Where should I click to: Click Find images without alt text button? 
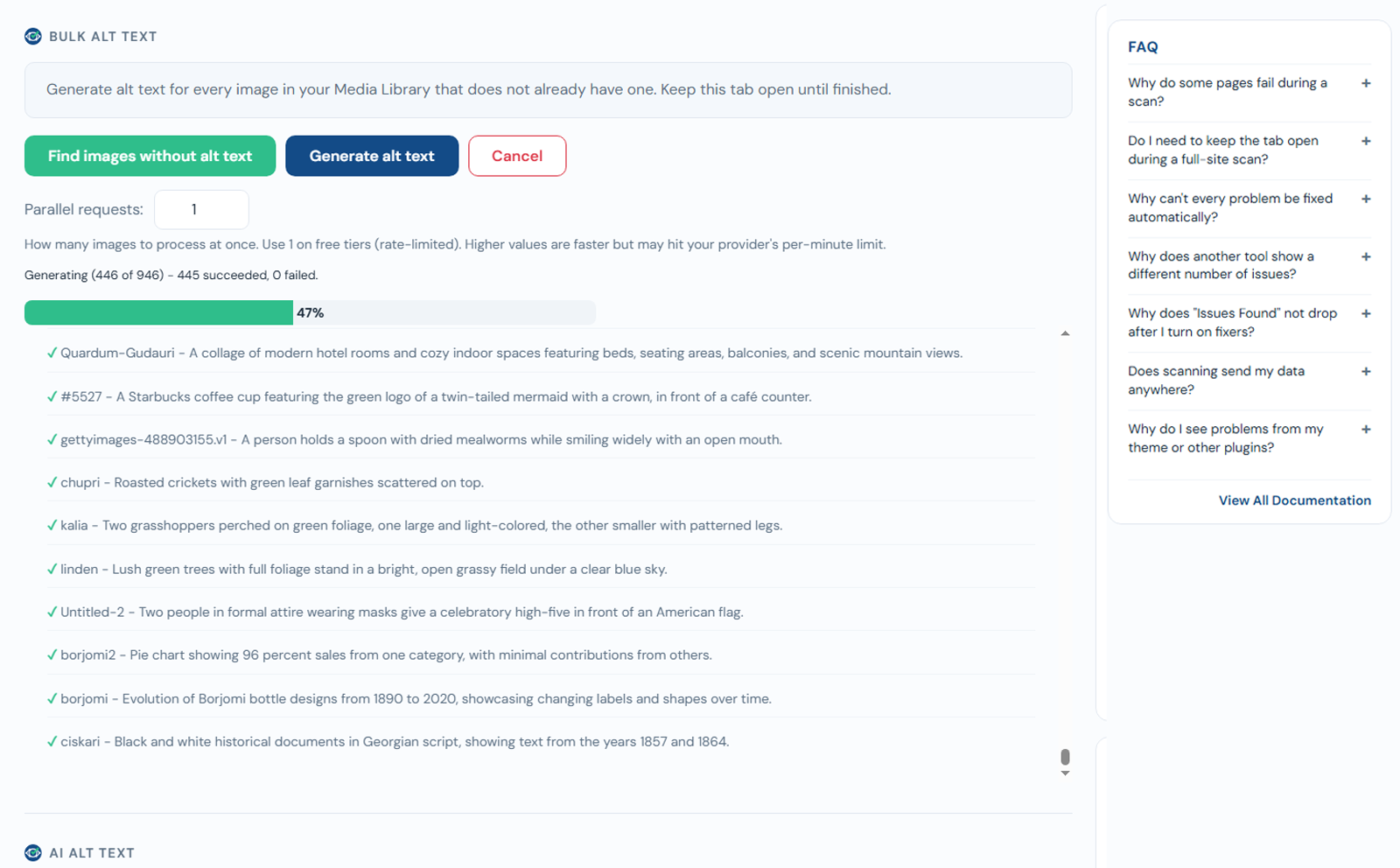(150, 156)
